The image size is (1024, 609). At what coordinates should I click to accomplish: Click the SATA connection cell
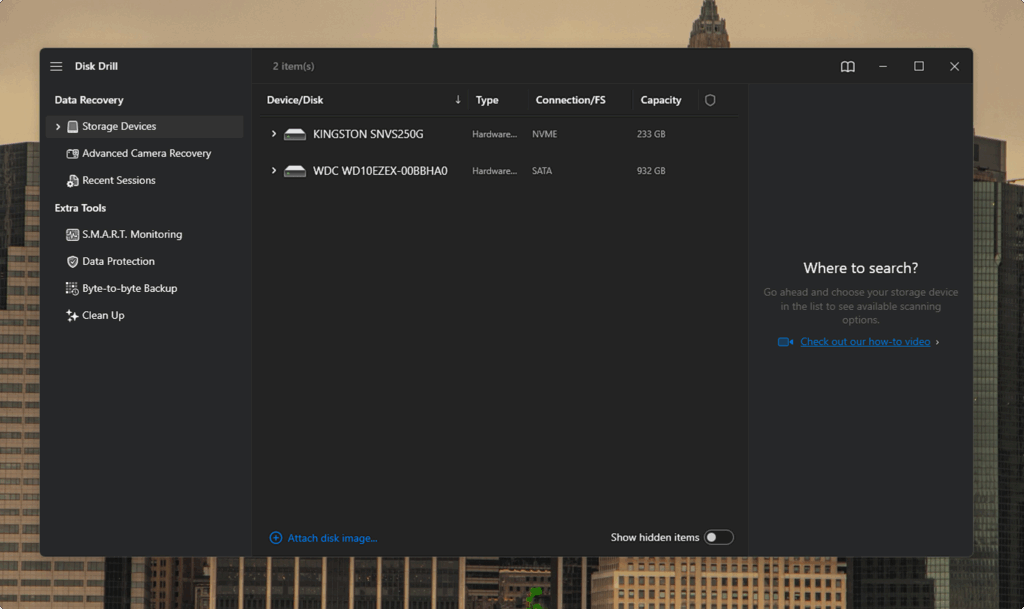point(542,170)
